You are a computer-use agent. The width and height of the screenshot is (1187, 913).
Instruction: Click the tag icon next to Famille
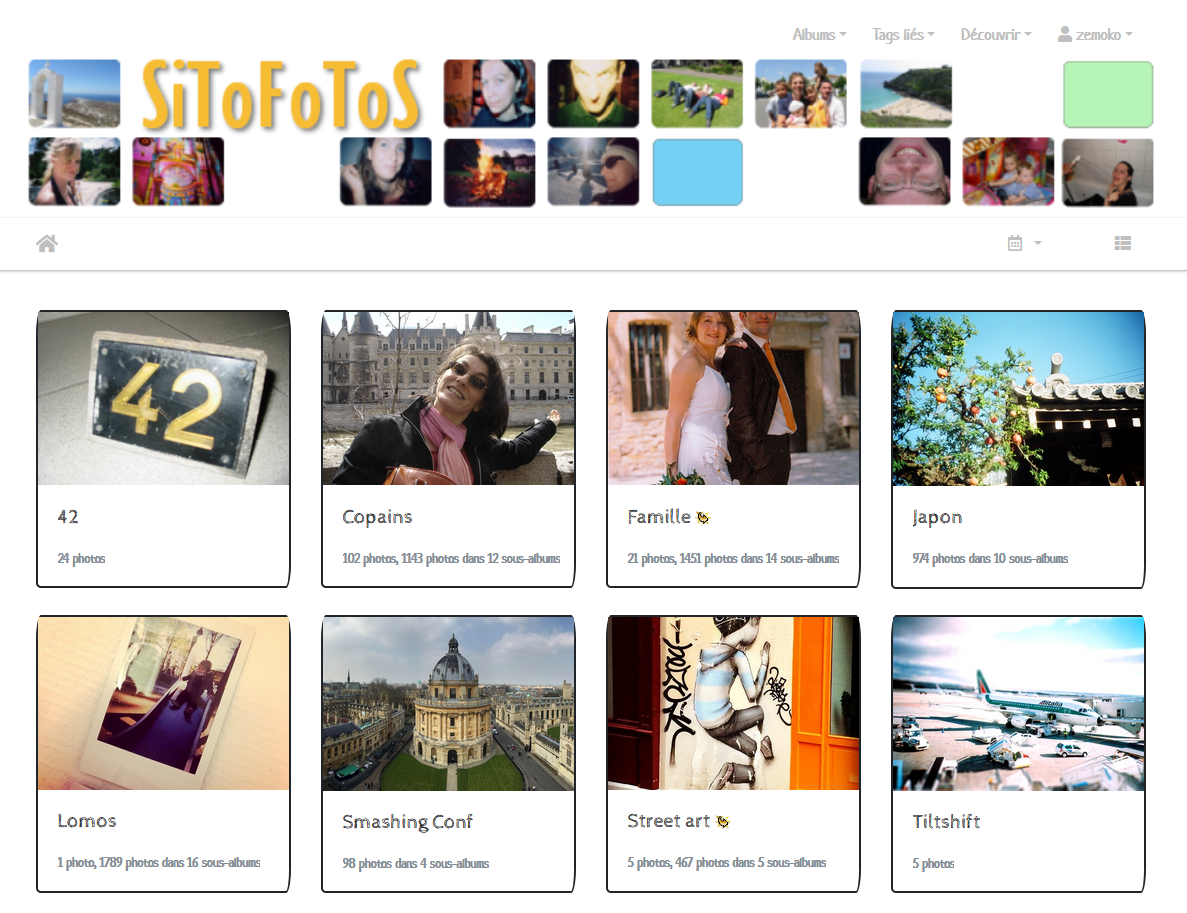[x=703, y=518]
